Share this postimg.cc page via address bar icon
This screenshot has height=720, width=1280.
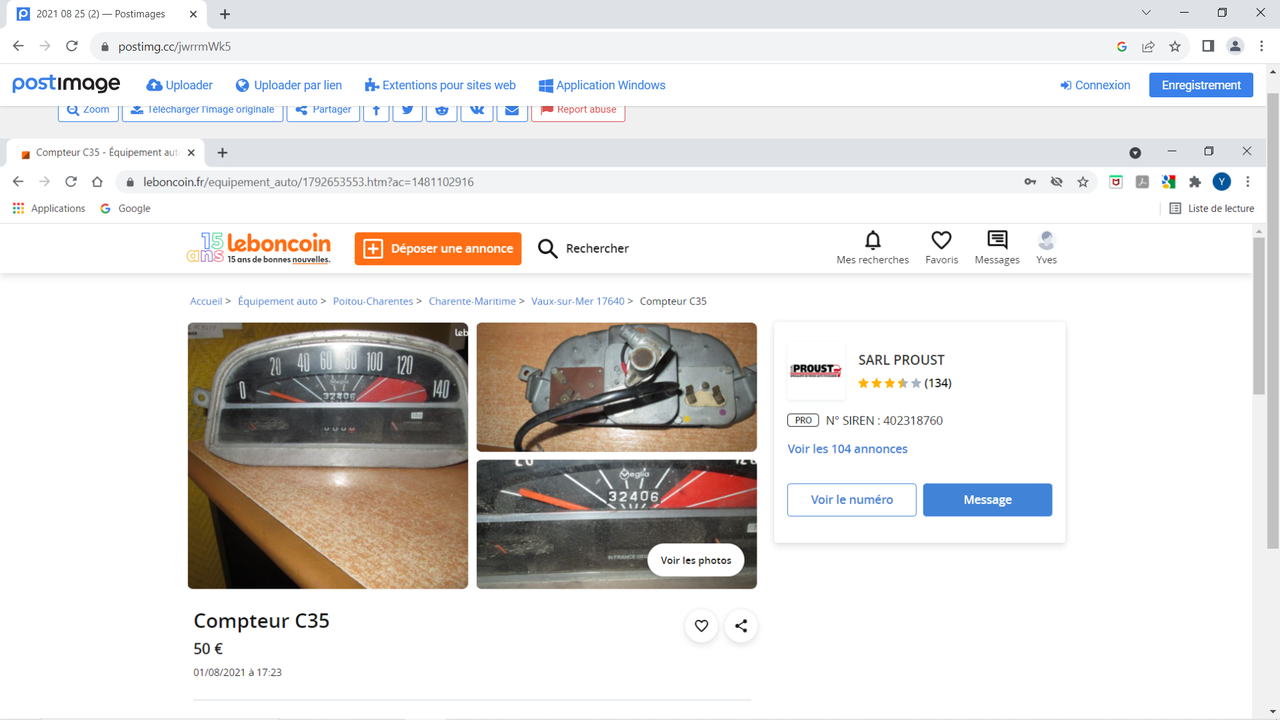[x=1148, y=46]
